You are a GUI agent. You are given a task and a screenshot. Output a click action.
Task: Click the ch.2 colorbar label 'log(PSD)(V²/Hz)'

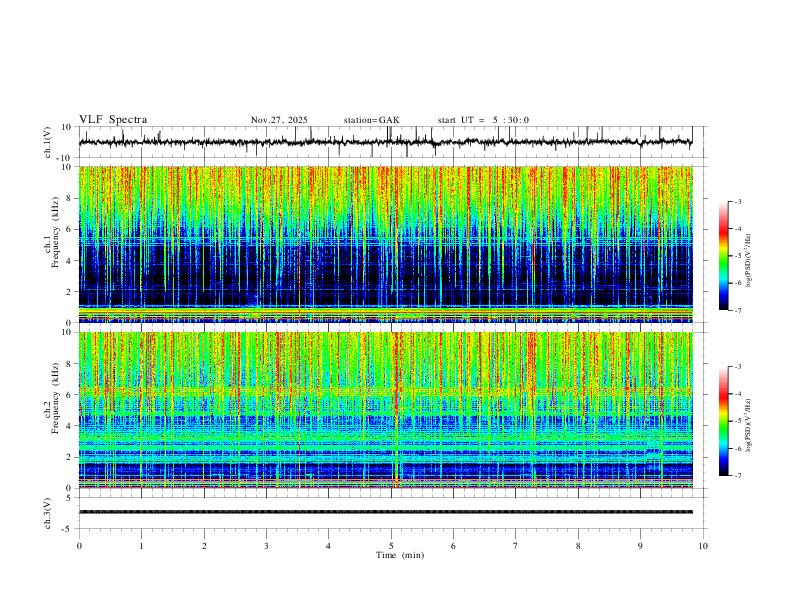pyautogui.click(x=749, y=426)
